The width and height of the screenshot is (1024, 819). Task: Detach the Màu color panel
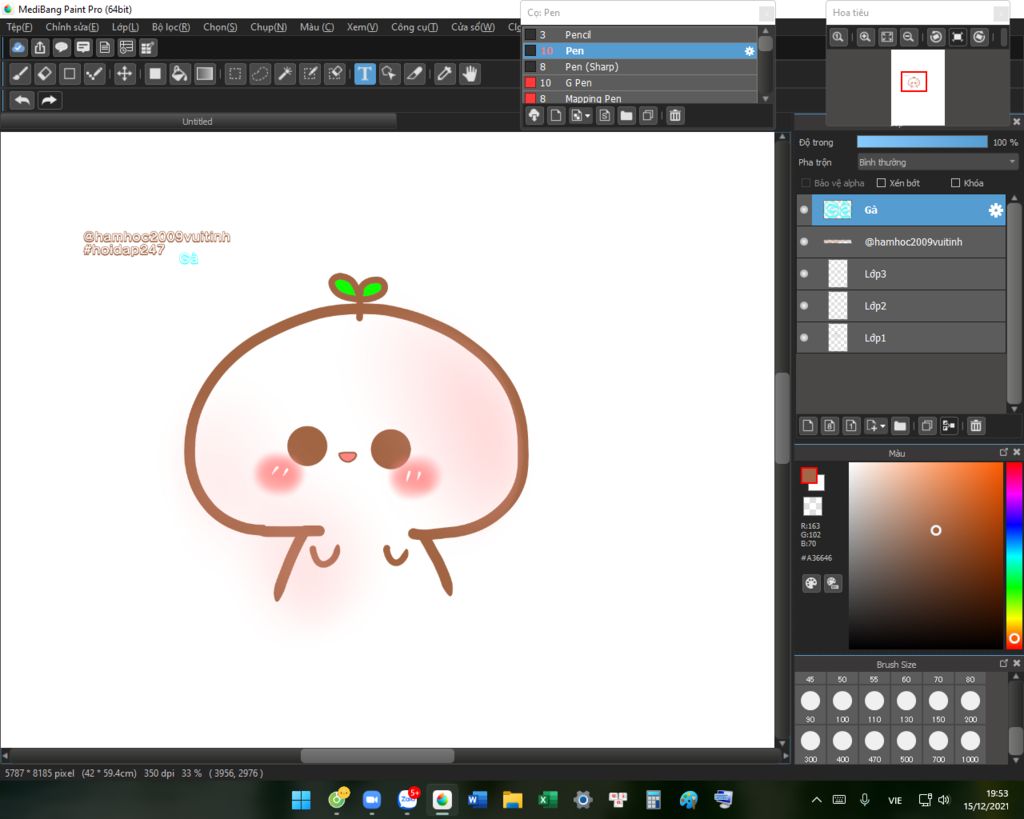pos(1004,452)
